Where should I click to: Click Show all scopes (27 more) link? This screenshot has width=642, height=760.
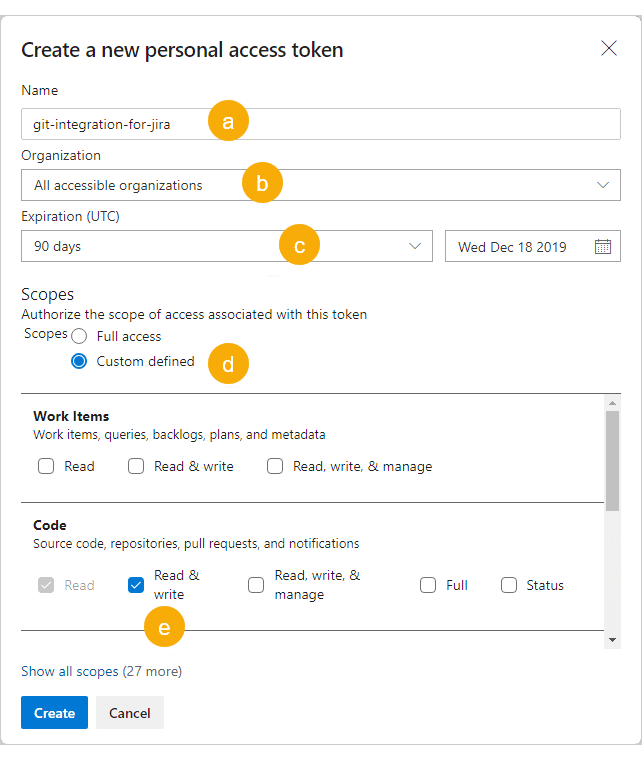click(x=101, y=671)
